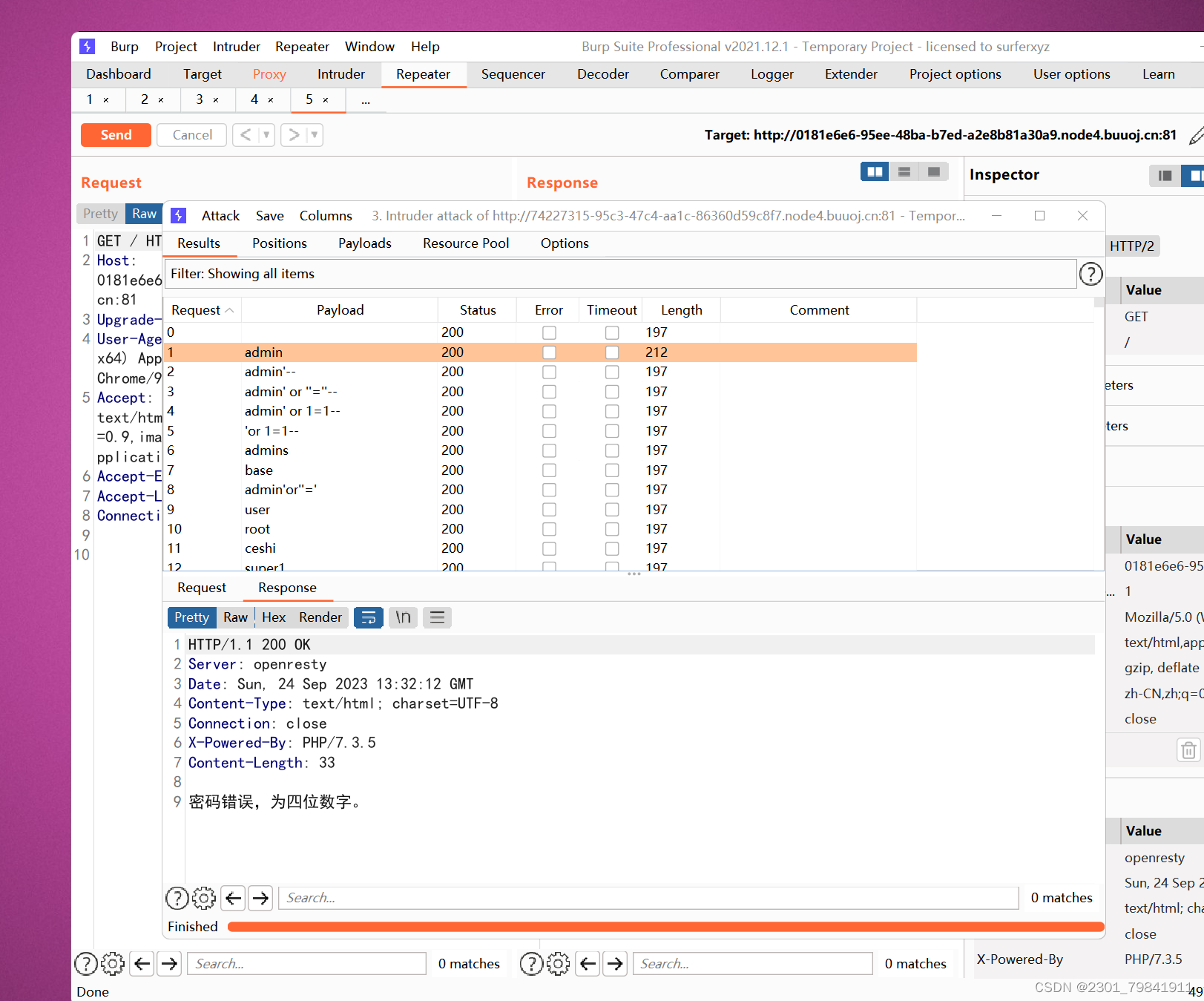Open the hamburger menu icon in Response toolbar
Image resolution: width=1204 pixels, height=1001 pixels.
[437, 617]
